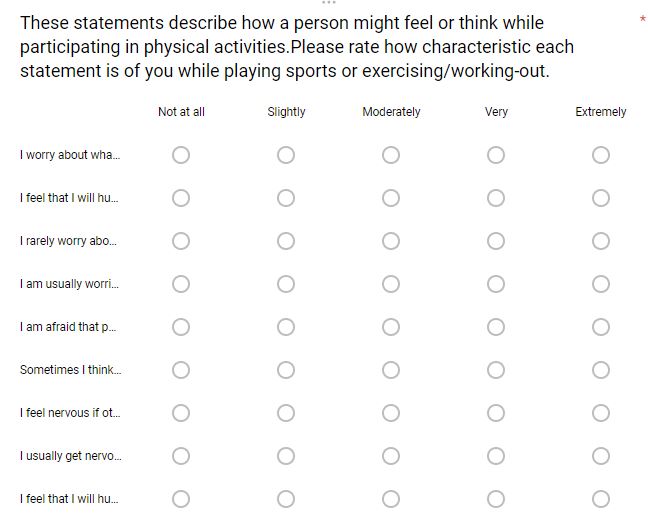648x514 pixels.
Task: Select 'Slightly' for 'I rarely worry abo...'
Action: tap(286, 241)
